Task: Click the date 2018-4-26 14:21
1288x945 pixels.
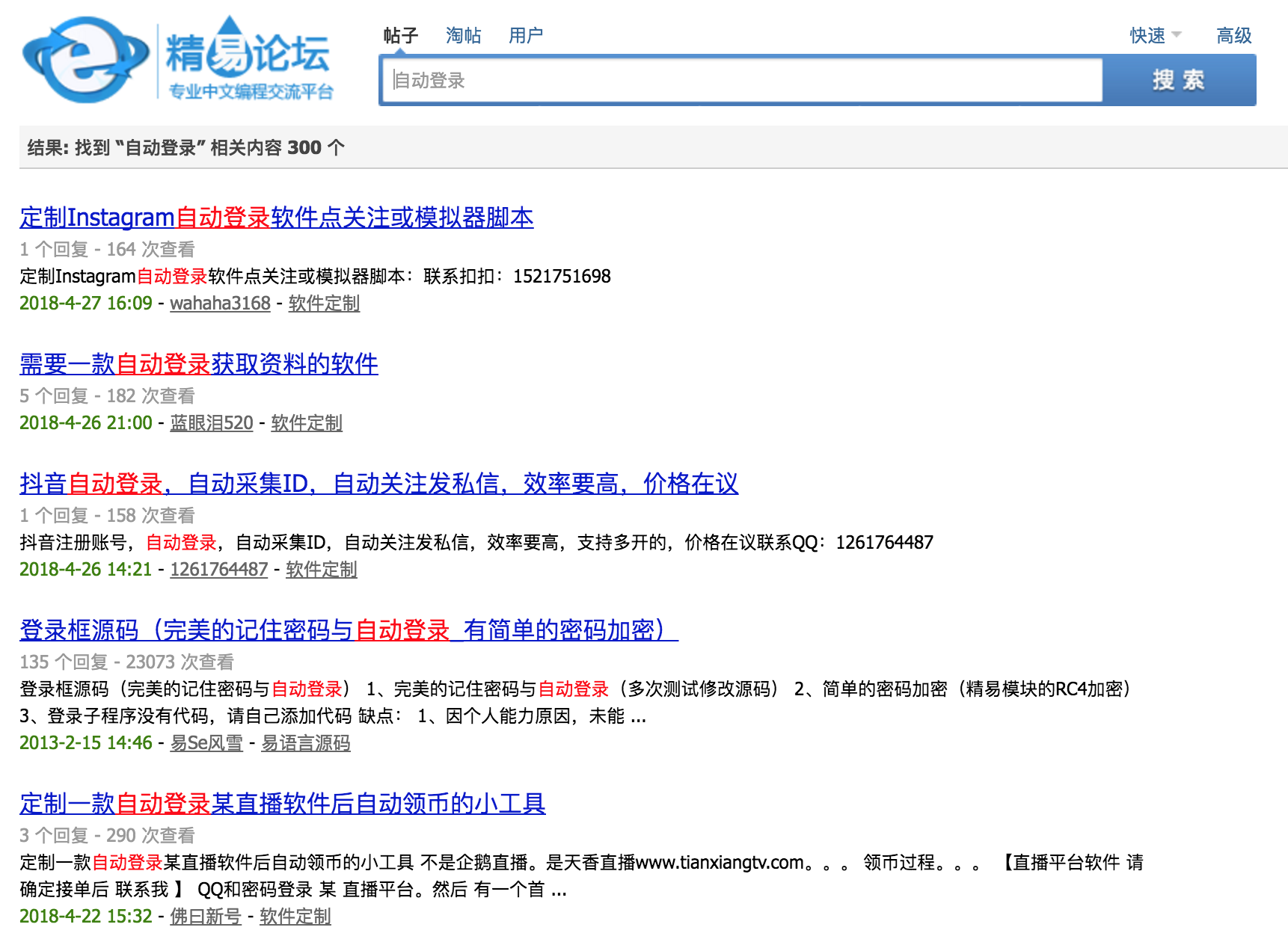Action: [86, 569]
